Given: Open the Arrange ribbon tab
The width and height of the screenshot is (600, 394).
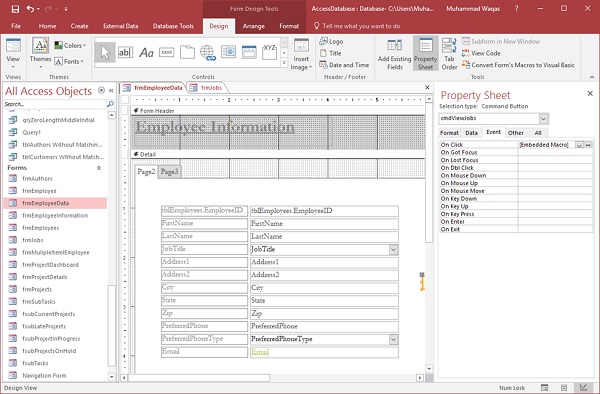Looking at the screenshot, I should click(x=253, y=26).
